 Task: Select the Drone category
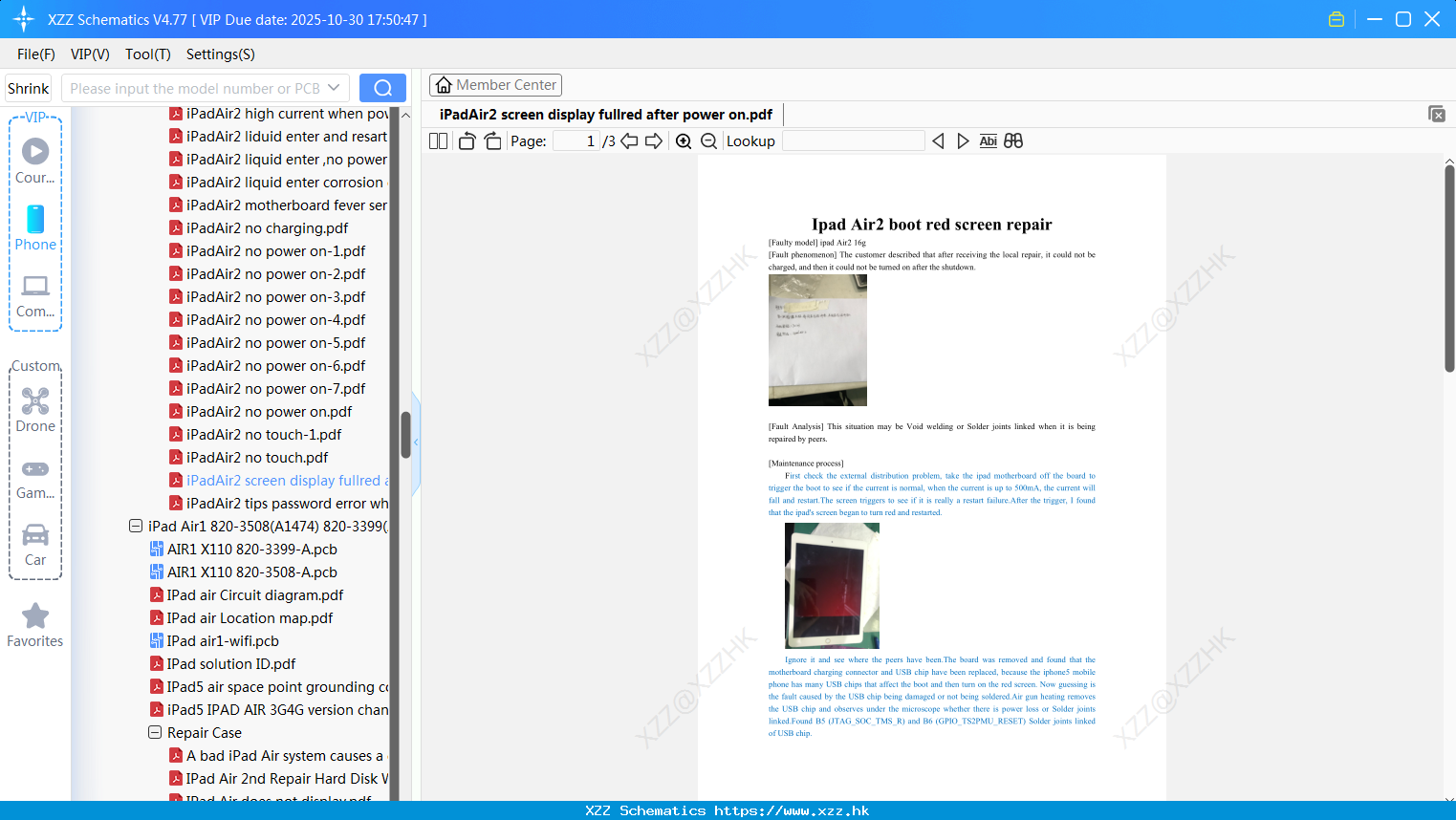click(35, 410)
